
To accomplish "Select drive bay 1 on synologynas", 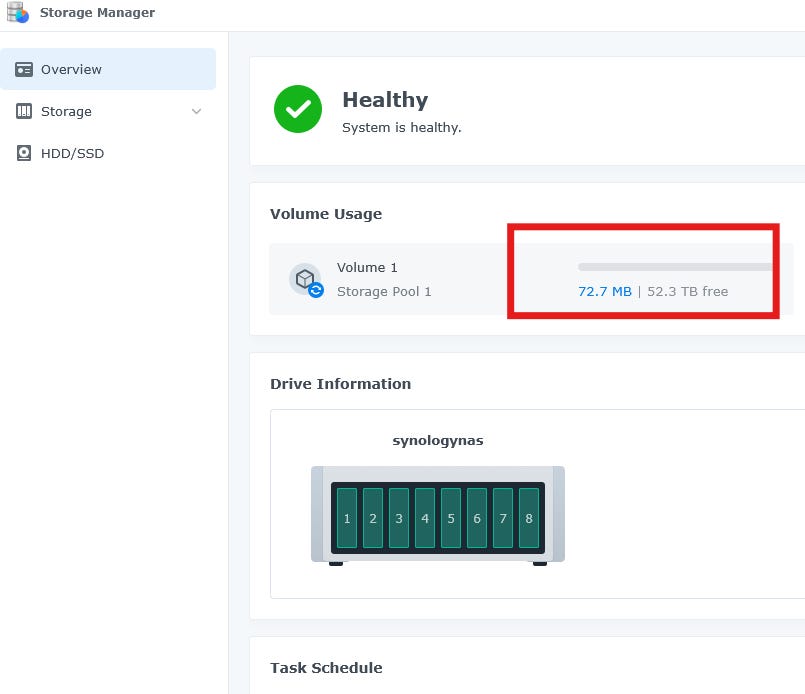I will tap(347, 518).
